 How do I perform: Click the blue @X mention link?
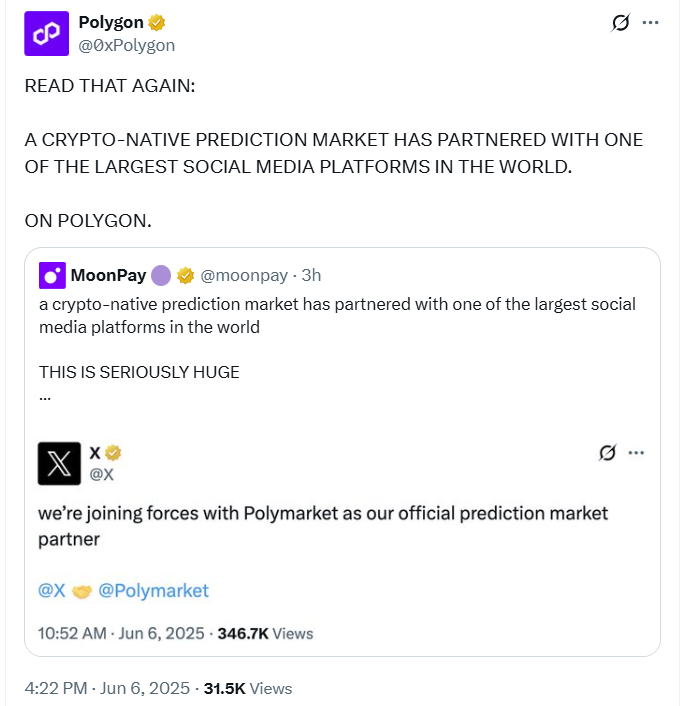52,590
